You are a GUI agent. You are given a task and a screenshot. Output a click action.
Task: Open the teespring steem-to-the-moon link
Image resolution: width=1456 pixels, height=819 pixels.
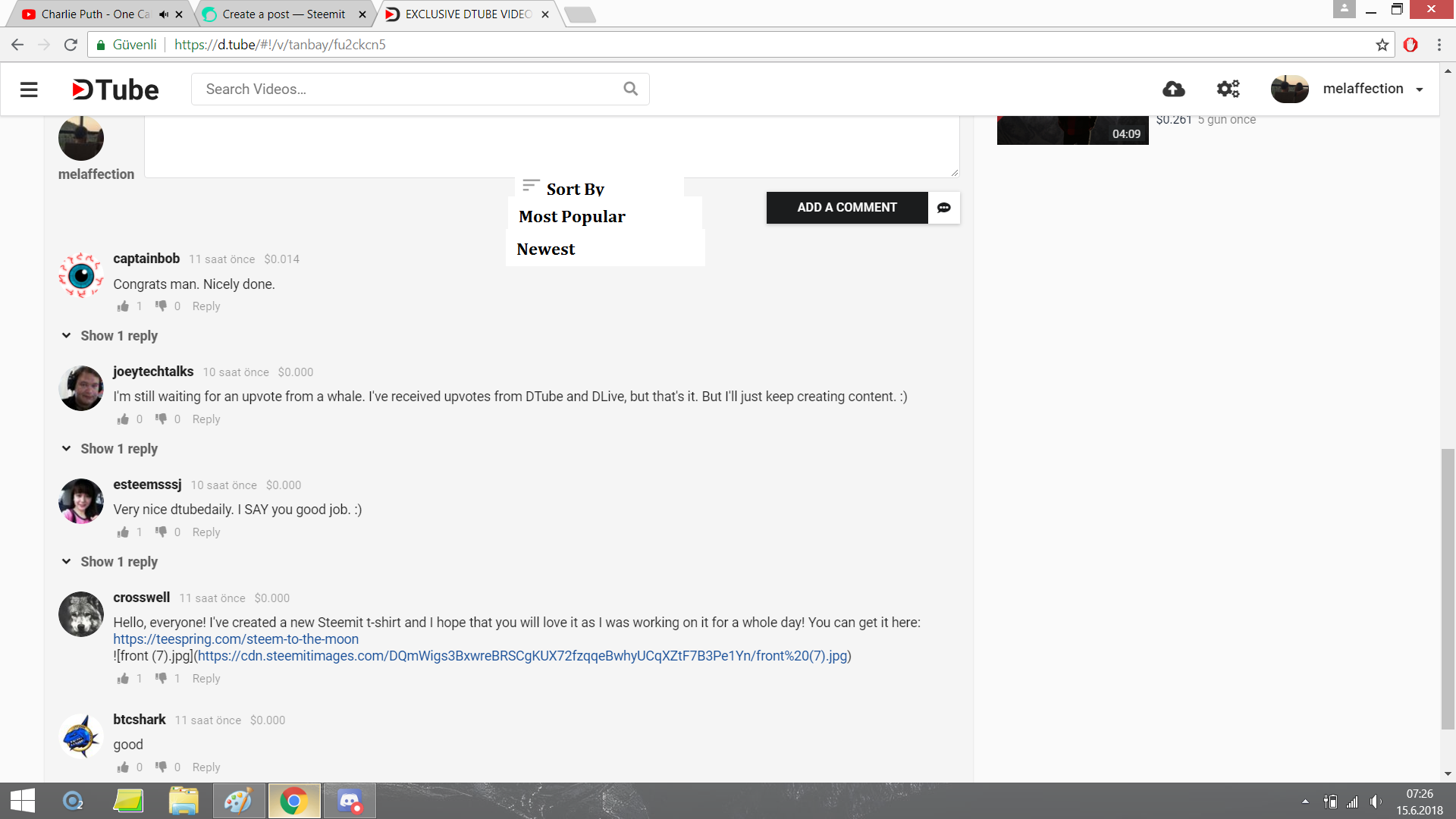tap(236, 639)
